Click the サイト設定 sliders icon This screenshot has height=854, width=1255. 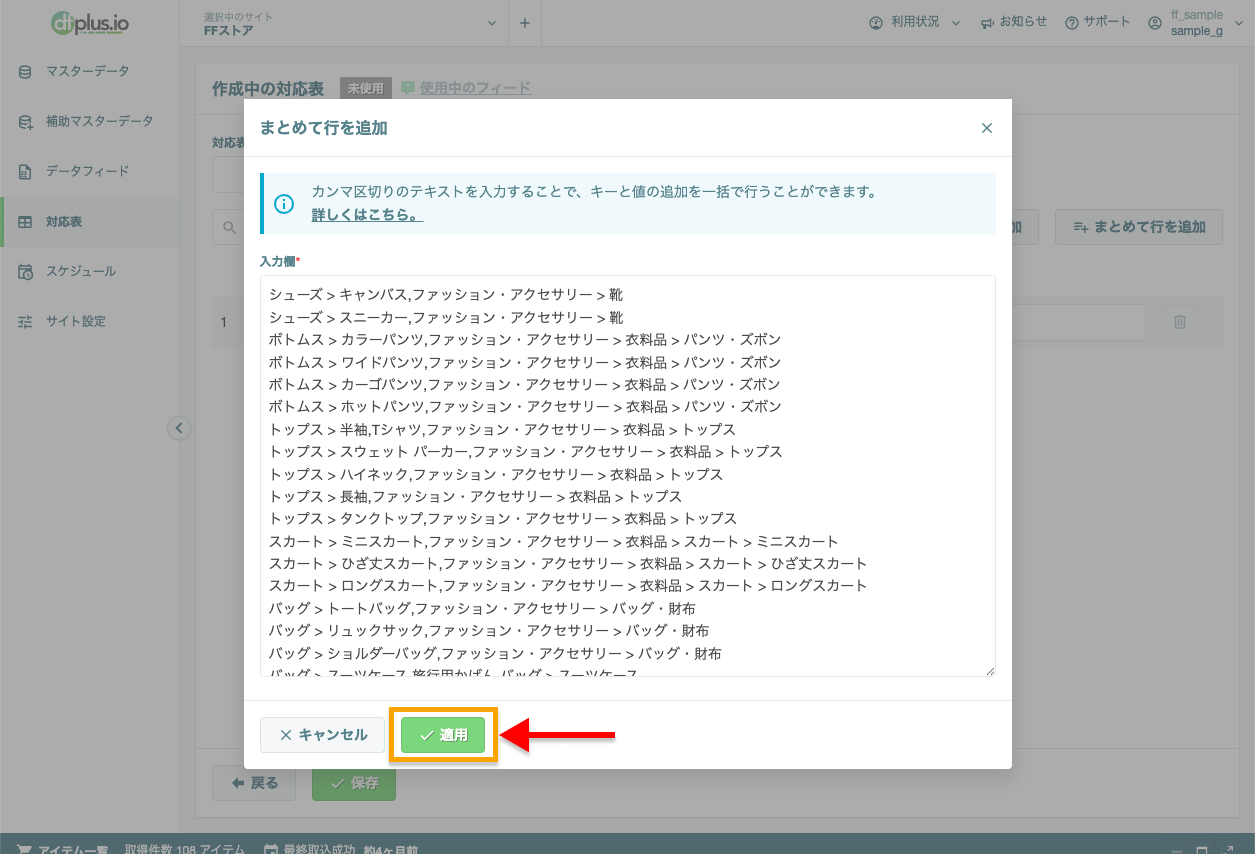coord(25,321)
